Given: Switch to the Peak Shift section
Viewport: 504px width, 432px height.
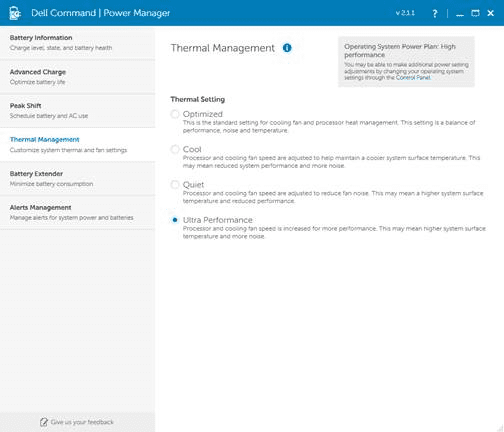Looking at the screenshot, I should [x=77, y=111].
